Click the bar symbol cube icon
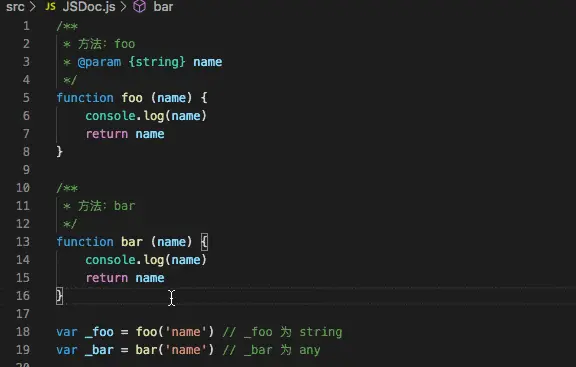Screen dimensions: 576x367 pos(139,6)
